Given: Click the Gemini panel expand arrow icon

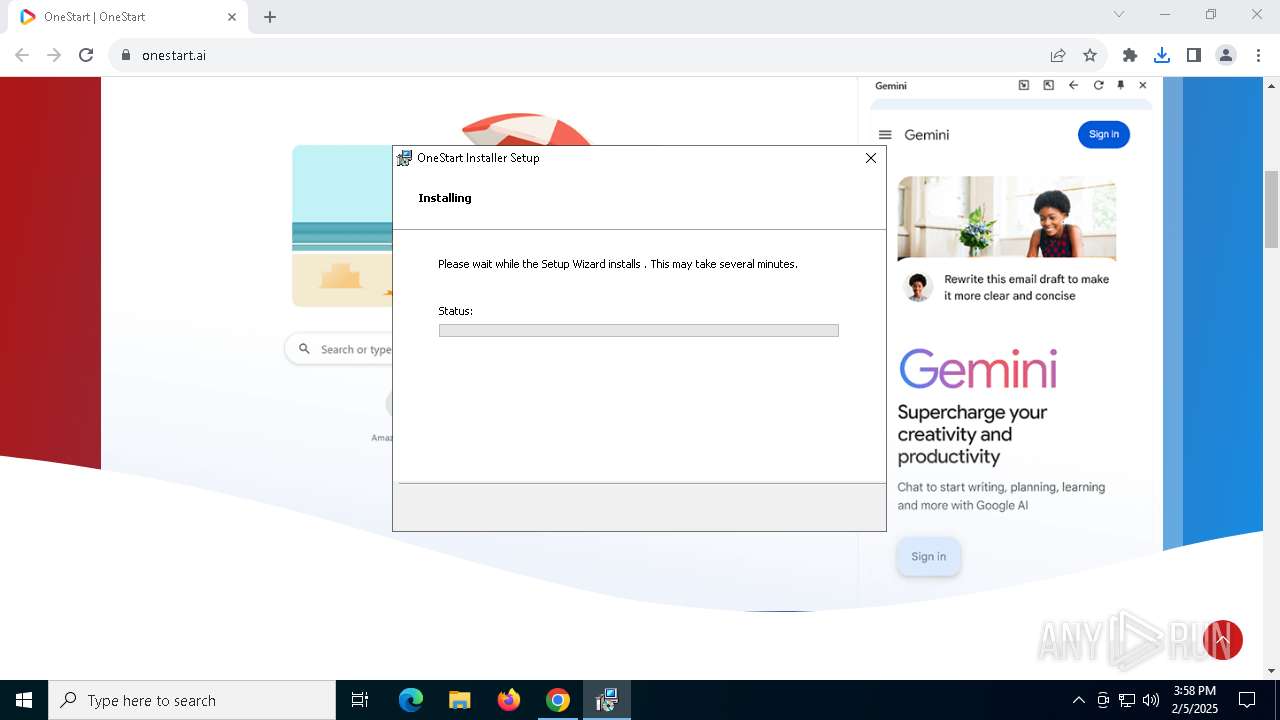Looking at the screenshot, I should click(1048, 86).
